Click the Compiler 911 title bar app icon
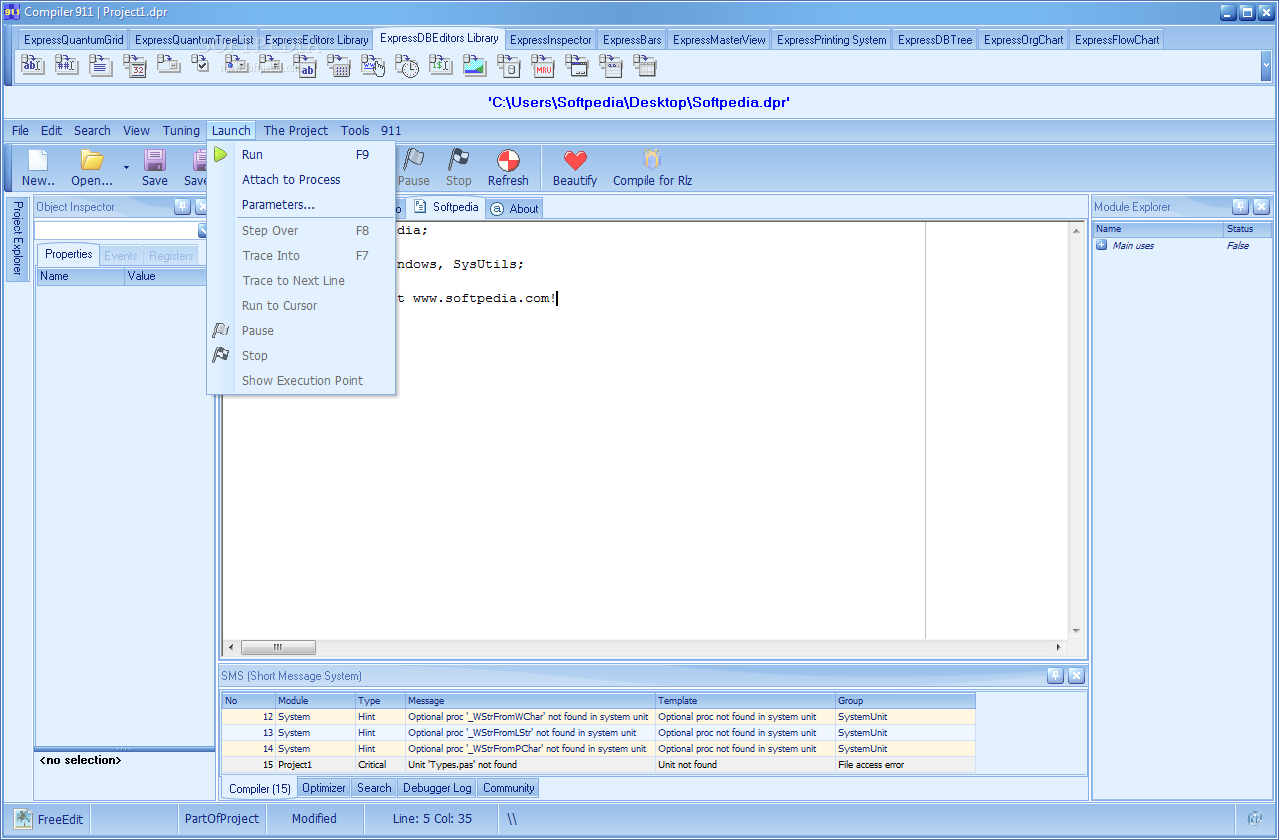1279x840 pixels. pyautogui.click(x=13, y=12)
